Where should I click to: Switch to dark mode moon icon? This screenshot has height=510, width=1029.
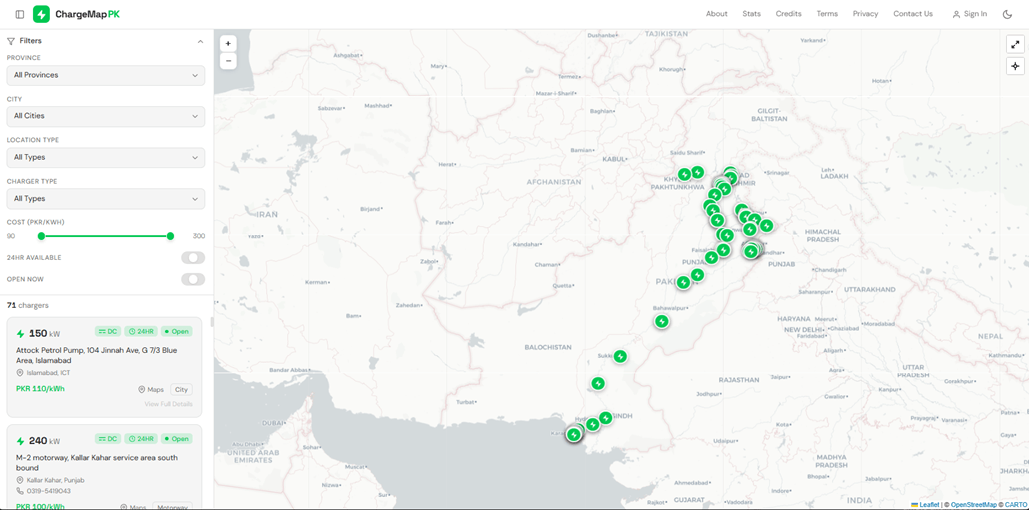[x=1007, y=14]
